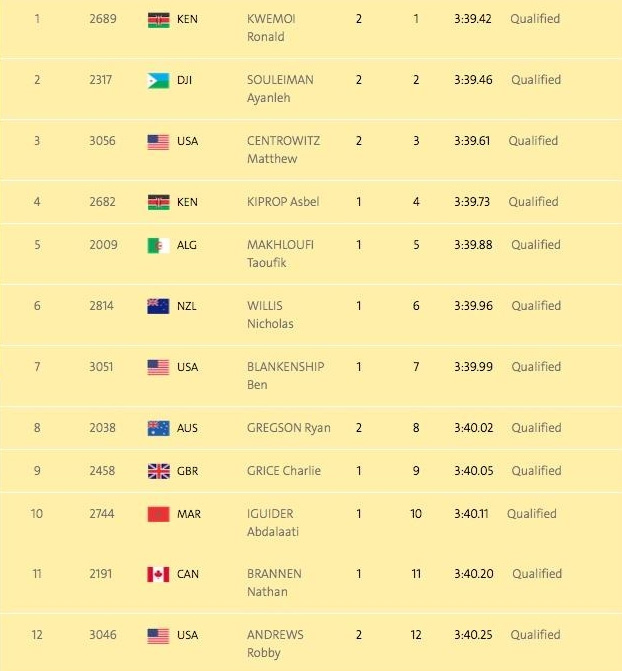Open SOULEIMAN Ayanleh athlete link
The image size is (622, 671).
point(279,88)
